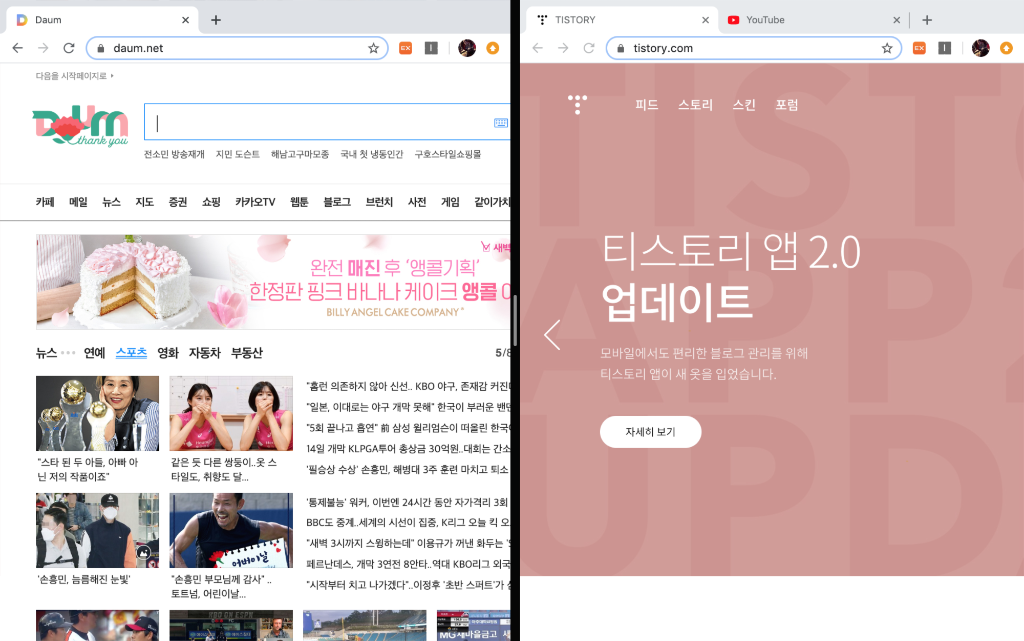Select the 자동차 news tab
This screenshot has width=1024, height=641.
204,352
